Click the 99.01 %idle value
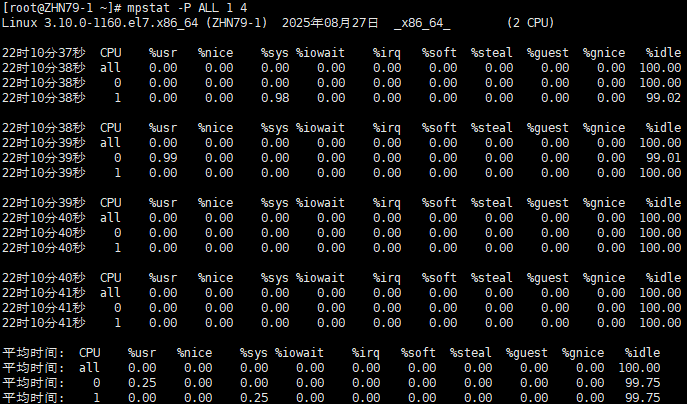Image resolution: width=687 pixels, height=404 pixels. click(x=664, y=158)
